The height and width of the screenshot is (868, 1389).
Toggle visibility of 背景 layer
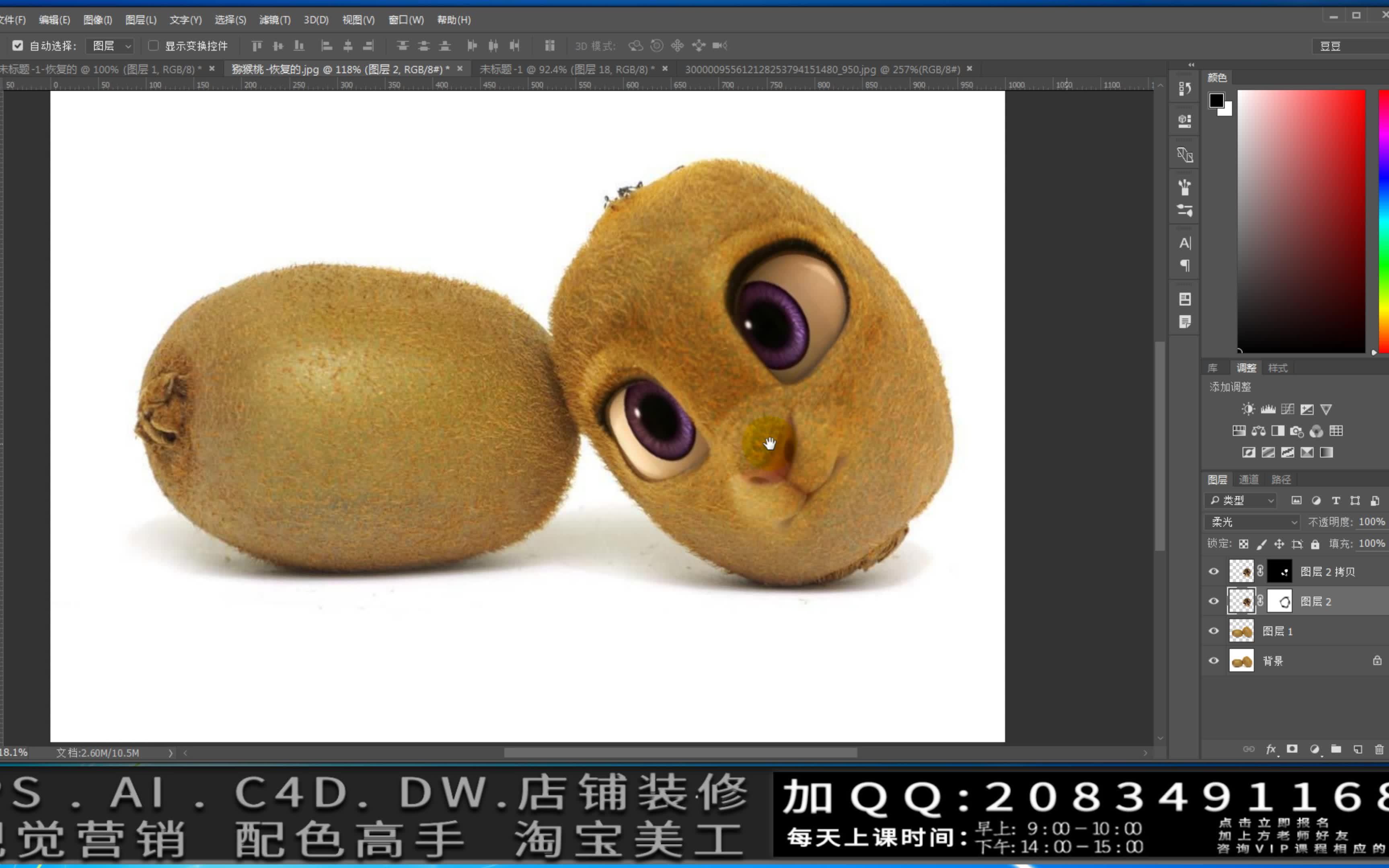(x=1213, y=661)
